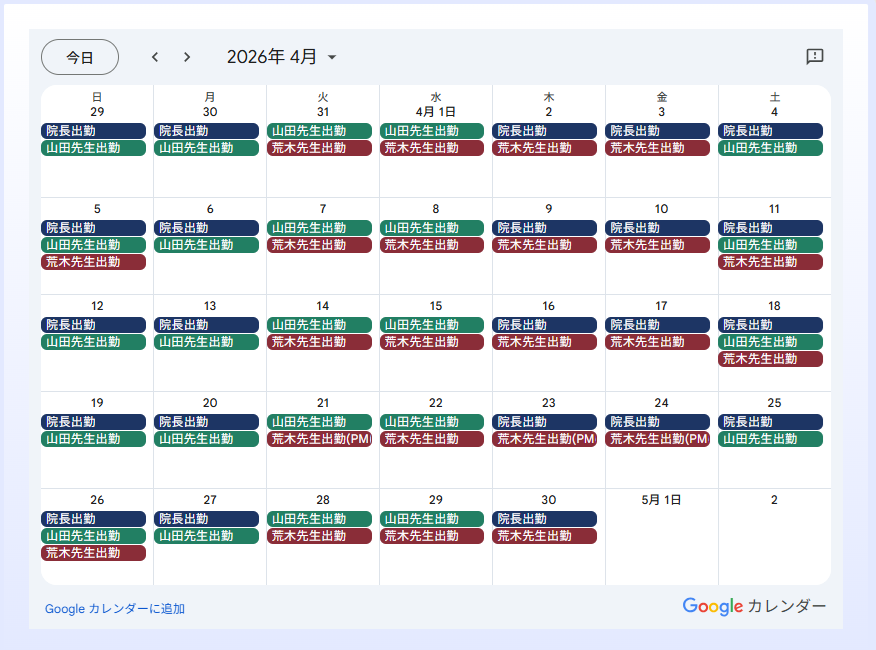
Task: Click the Google カレンダー logo
Action: (x=754, y=606)
